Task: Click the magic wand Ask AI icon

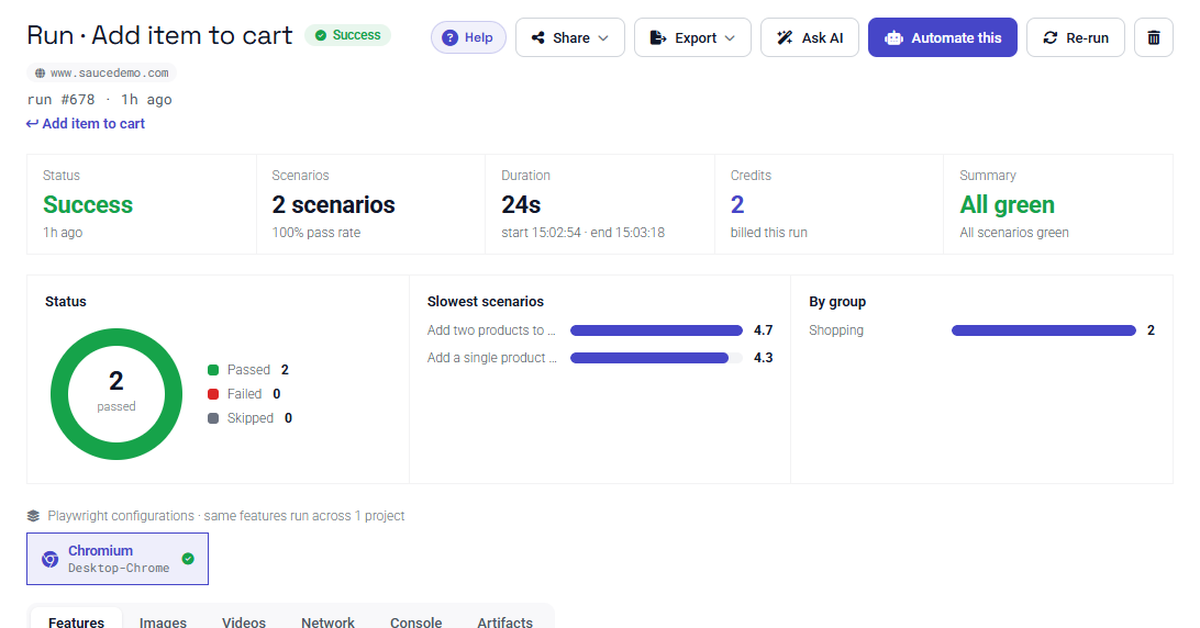Action: click(x=785, y=38)
